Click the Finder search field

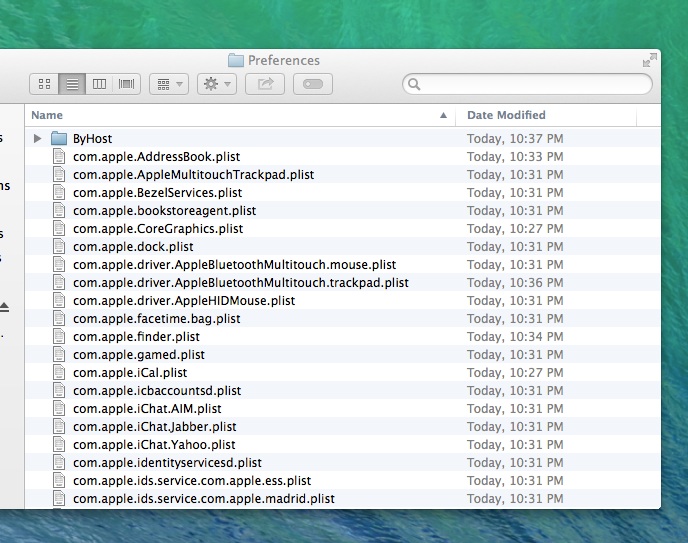pos(527,84)
